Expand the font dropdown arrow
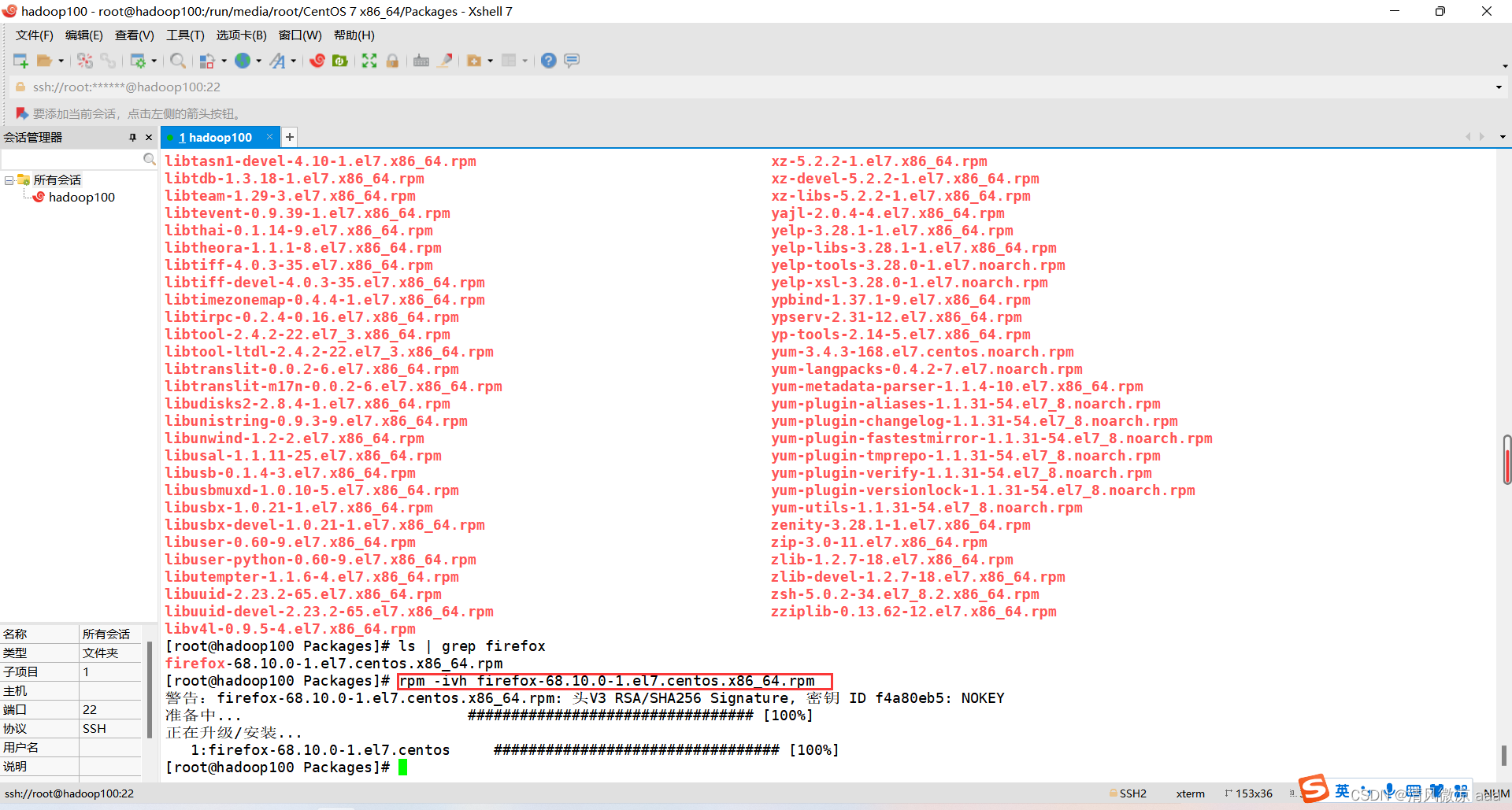This screenshot has width=1512, height=810. pyautogui.click(x=293, y=61)
